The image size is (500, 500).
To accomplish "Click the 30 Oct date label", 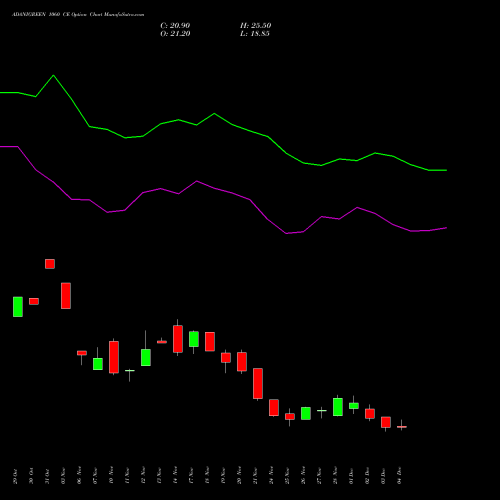I will [31, 476].
